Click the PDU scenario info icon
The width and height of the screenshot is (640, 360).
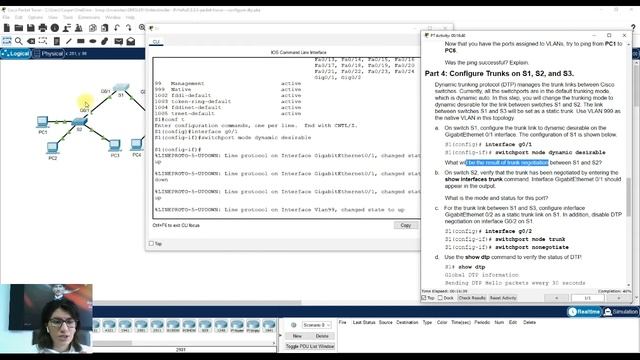click(293, 325)
